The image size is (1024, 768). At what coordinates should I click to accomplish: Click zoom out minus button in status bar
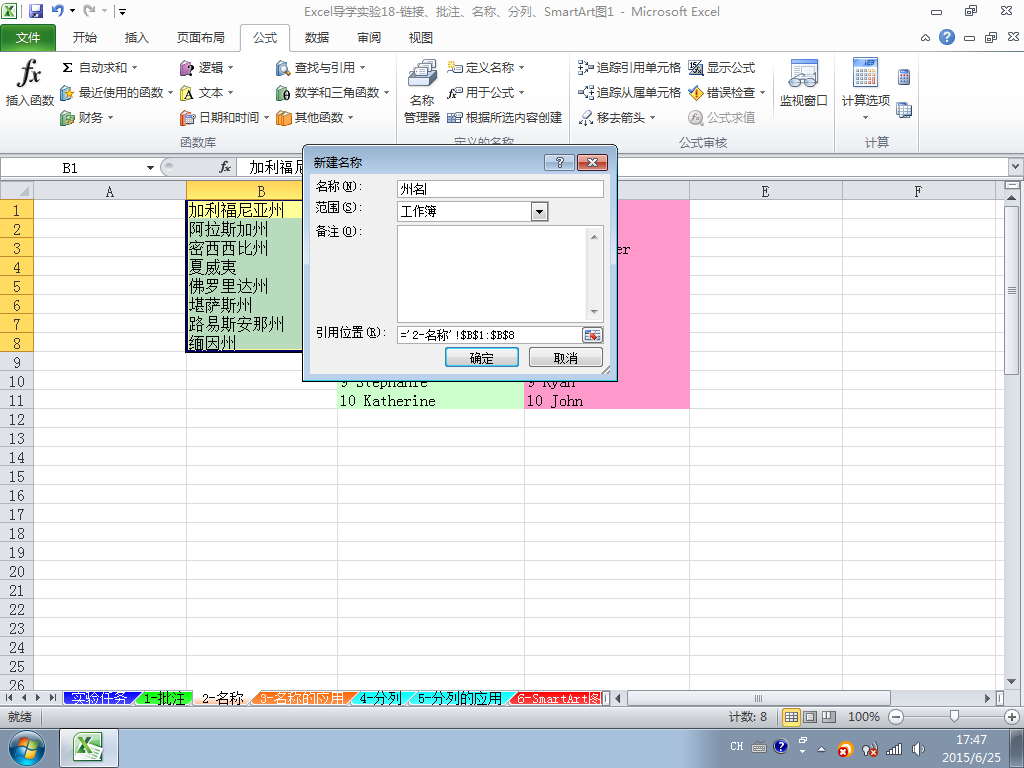click(x=896, y=717)
